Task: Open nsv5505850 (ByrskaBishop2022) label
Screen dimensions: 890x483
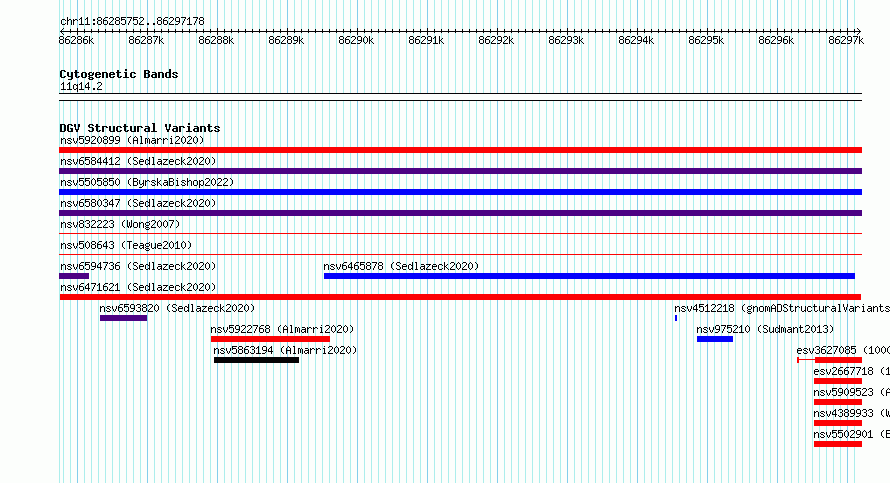Action: click(147, 182)
